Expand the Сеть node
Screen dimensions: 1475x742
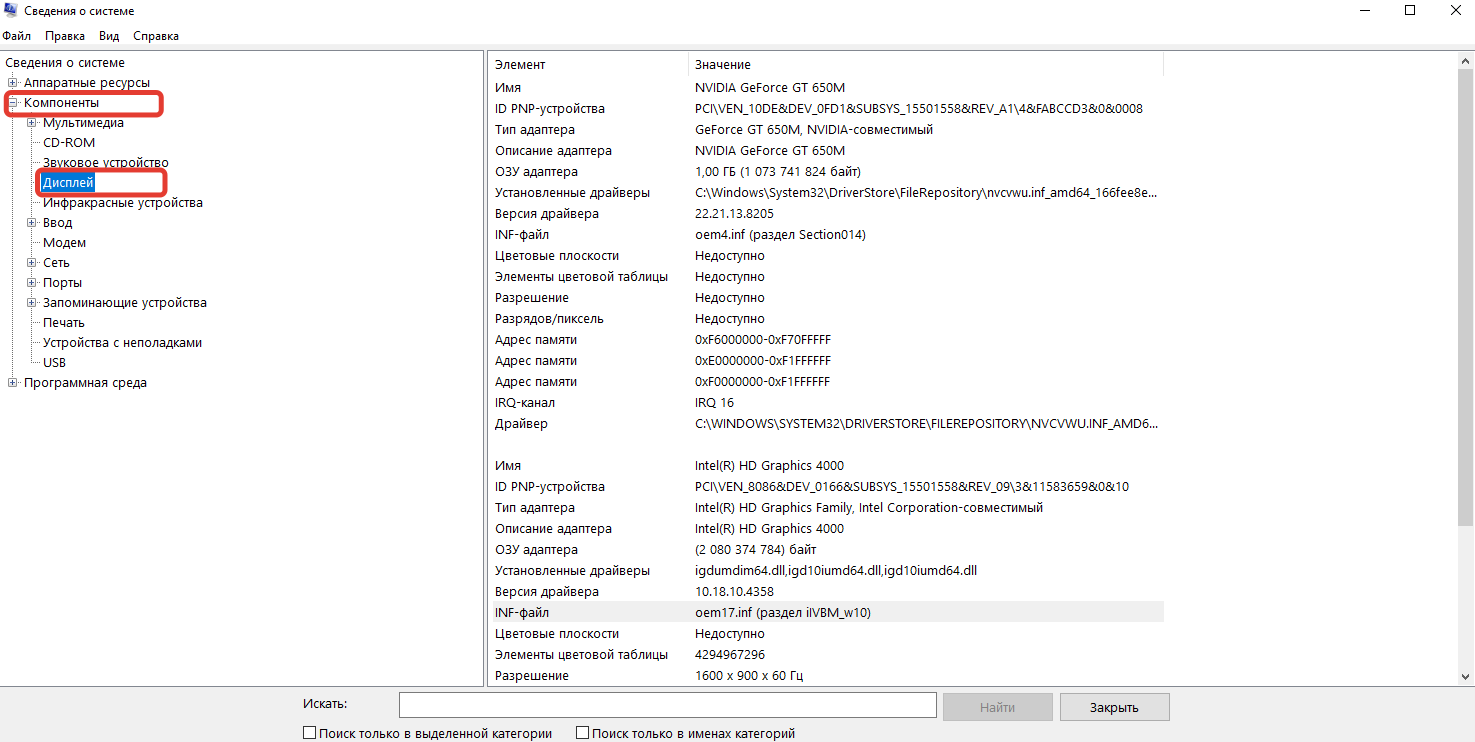tap(32, 263)
